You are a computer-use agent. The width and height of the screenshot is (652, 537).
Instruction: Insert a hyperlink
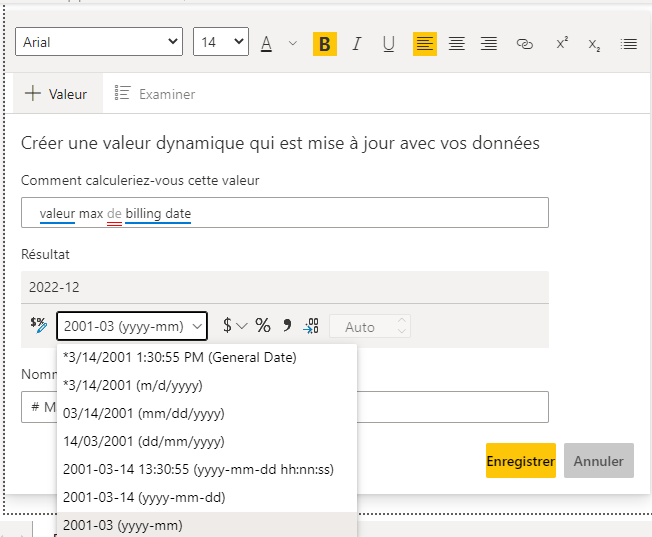(524, 44)
